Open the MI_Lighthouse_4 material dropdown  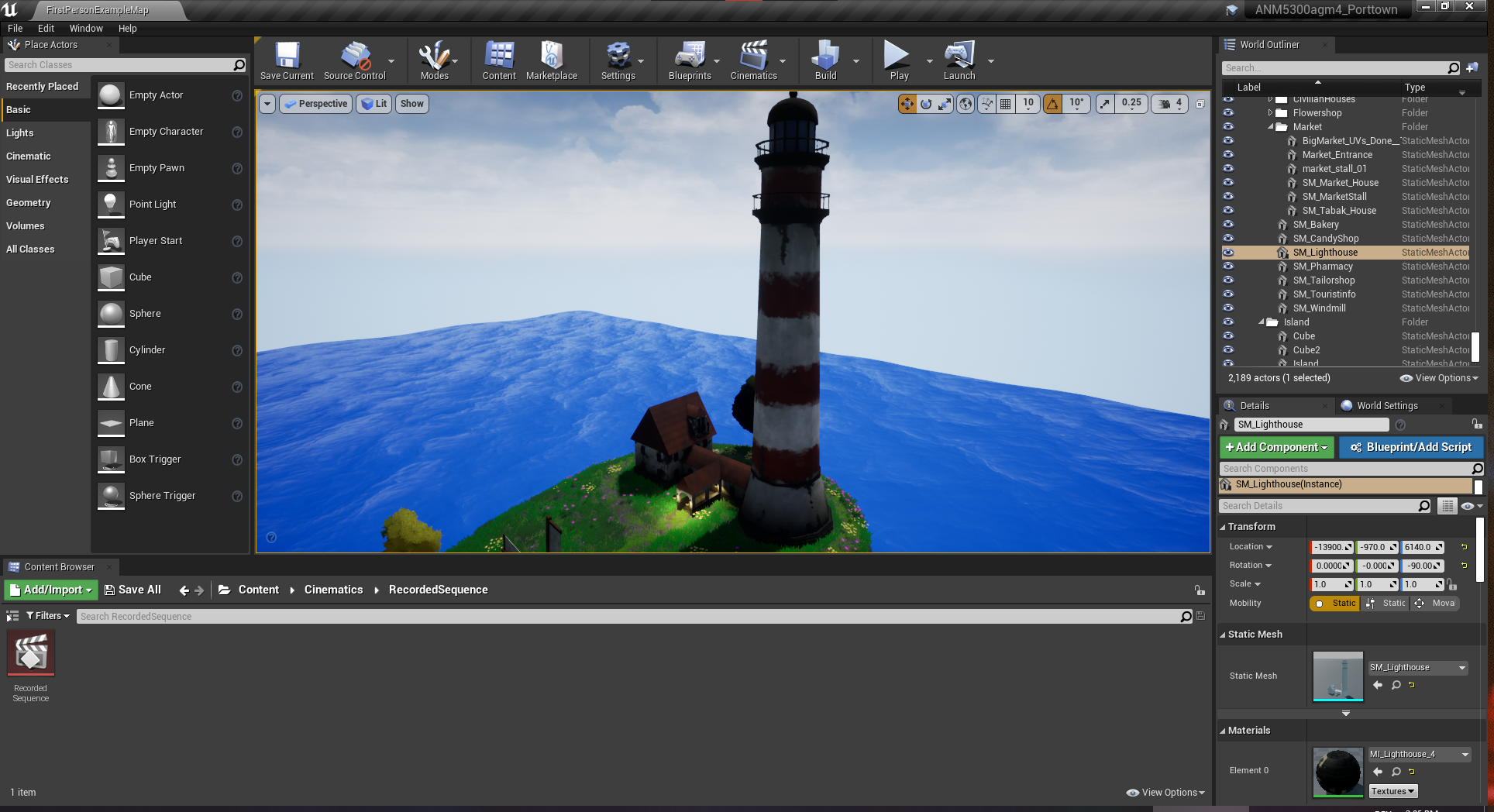pos(1420,755)
